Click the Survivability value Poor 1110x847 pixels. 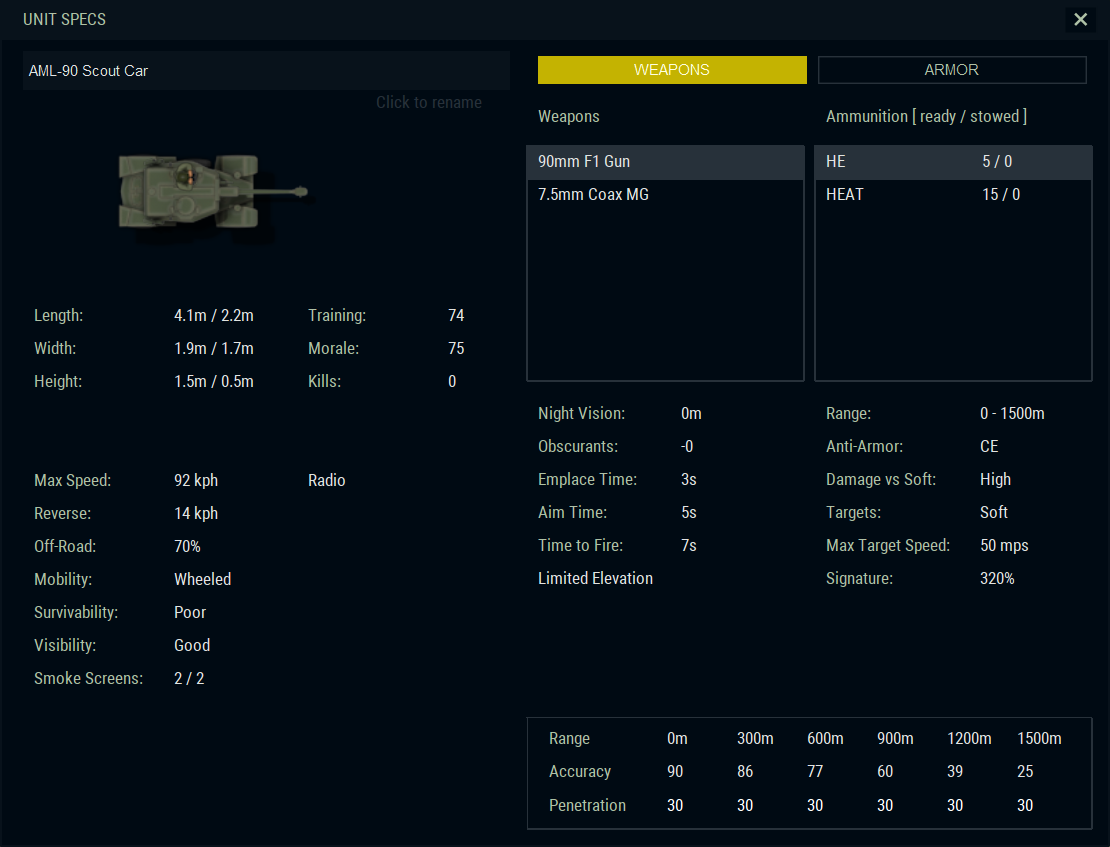[190, 613]
